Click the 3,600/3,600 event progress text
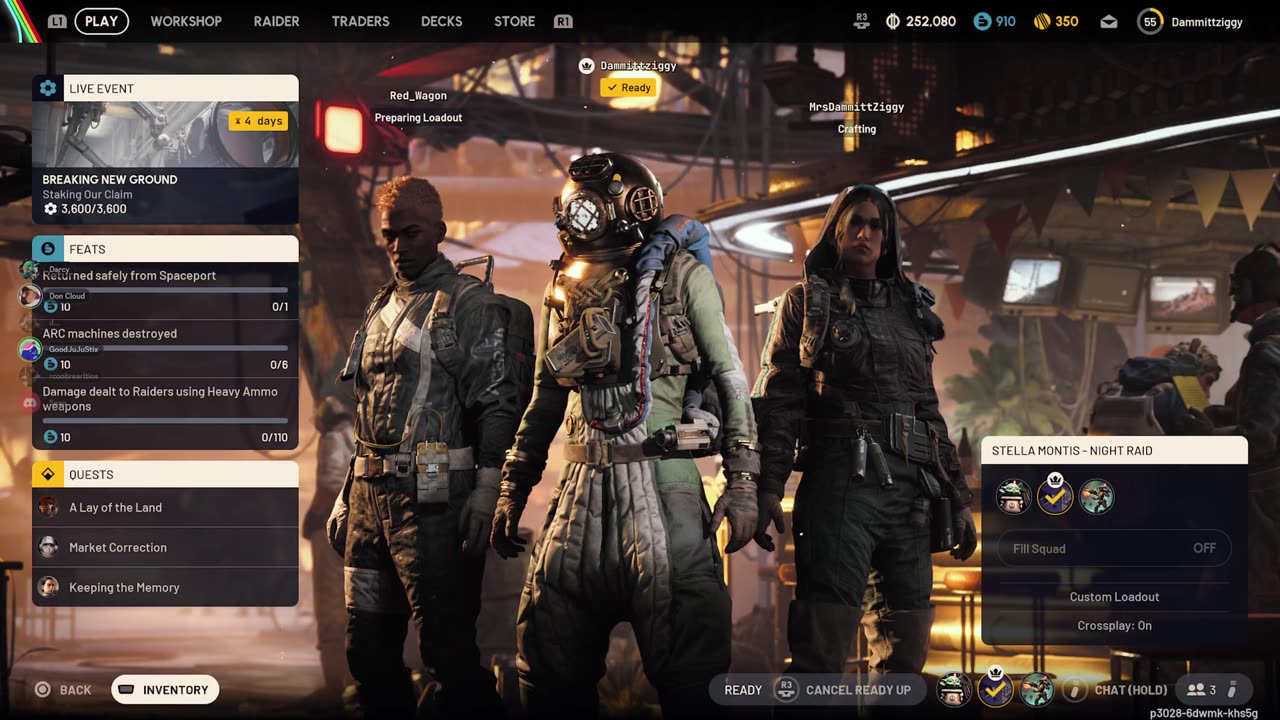 (93, 209)
